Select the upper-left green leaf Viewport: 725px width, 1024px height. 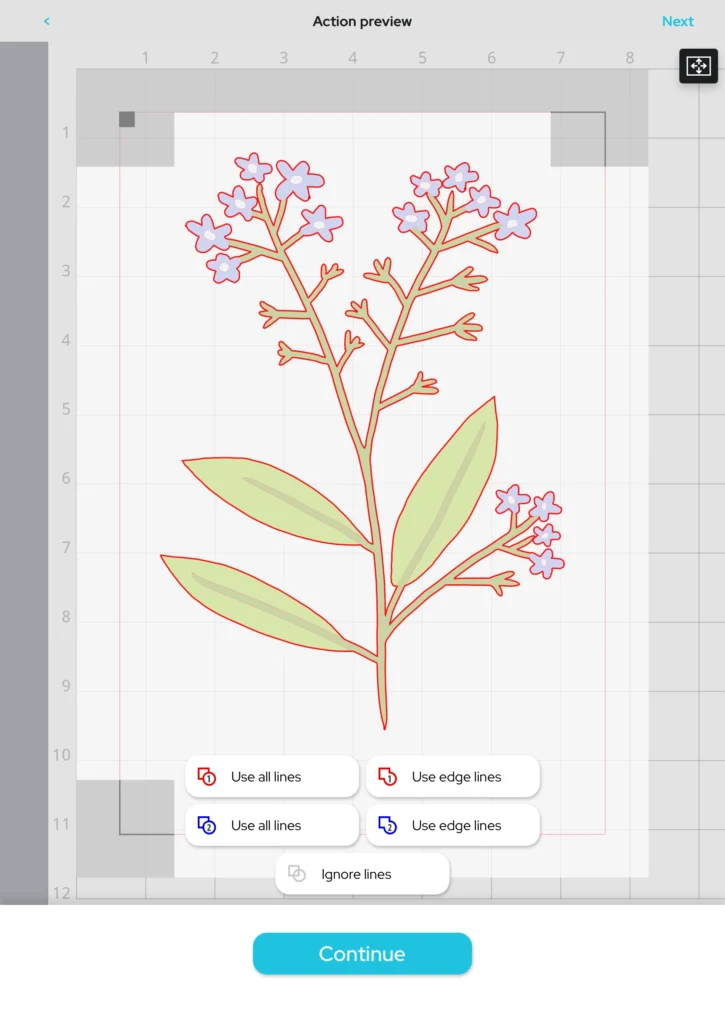[270, 495]
